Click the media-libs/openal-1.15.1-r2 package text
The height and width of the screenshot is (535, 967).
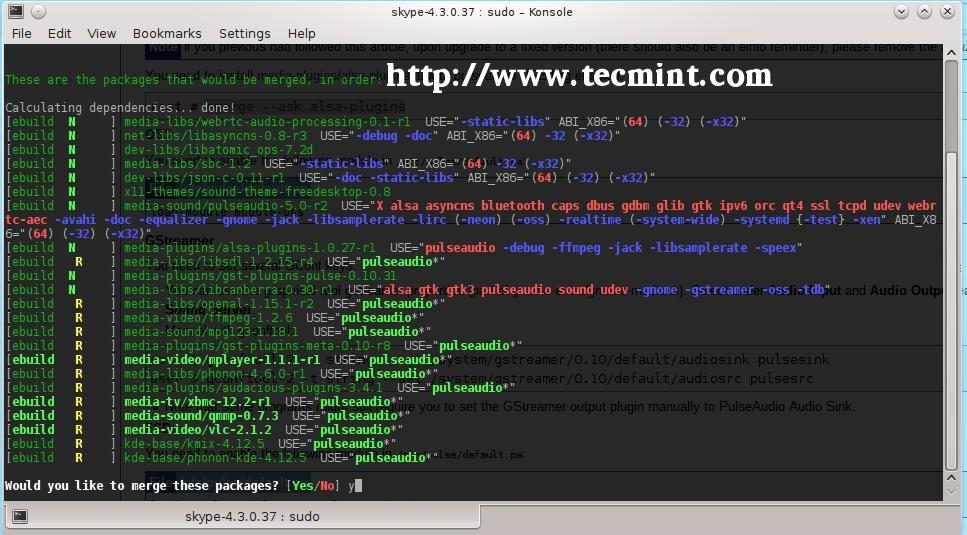tap(219, 304)
